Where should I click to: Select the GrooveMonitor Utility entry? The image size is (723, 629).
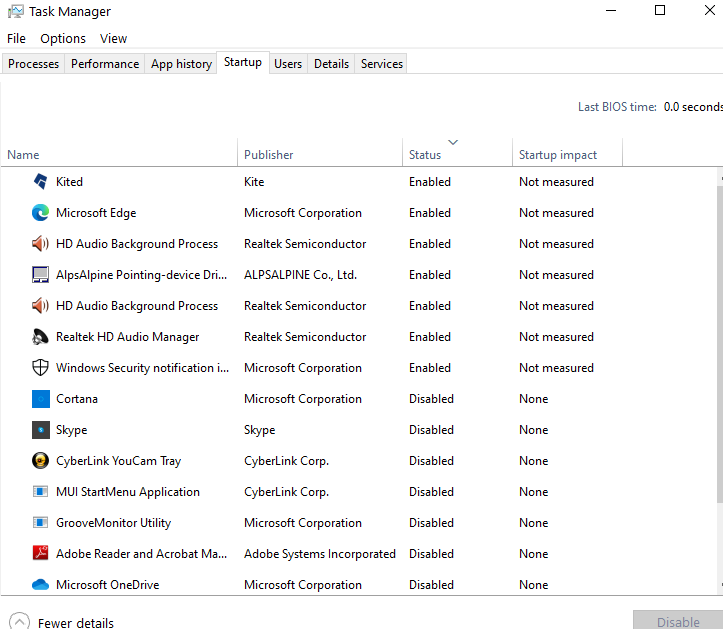coord(113,522)
